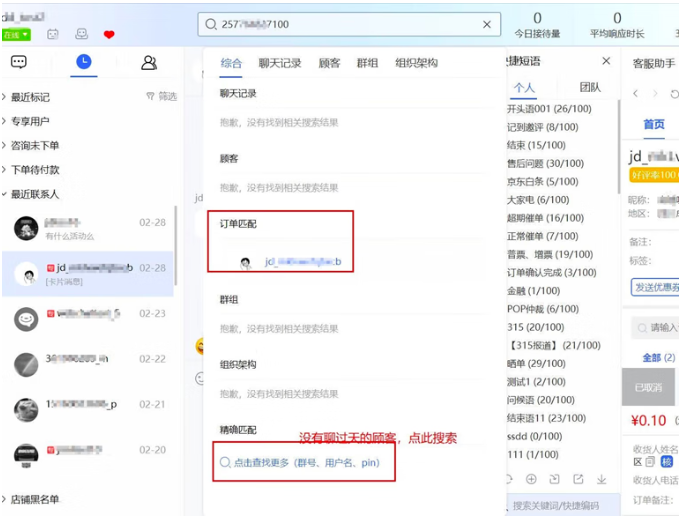Click the import phrases icon
Screen dimensions: 683x520
555,479
